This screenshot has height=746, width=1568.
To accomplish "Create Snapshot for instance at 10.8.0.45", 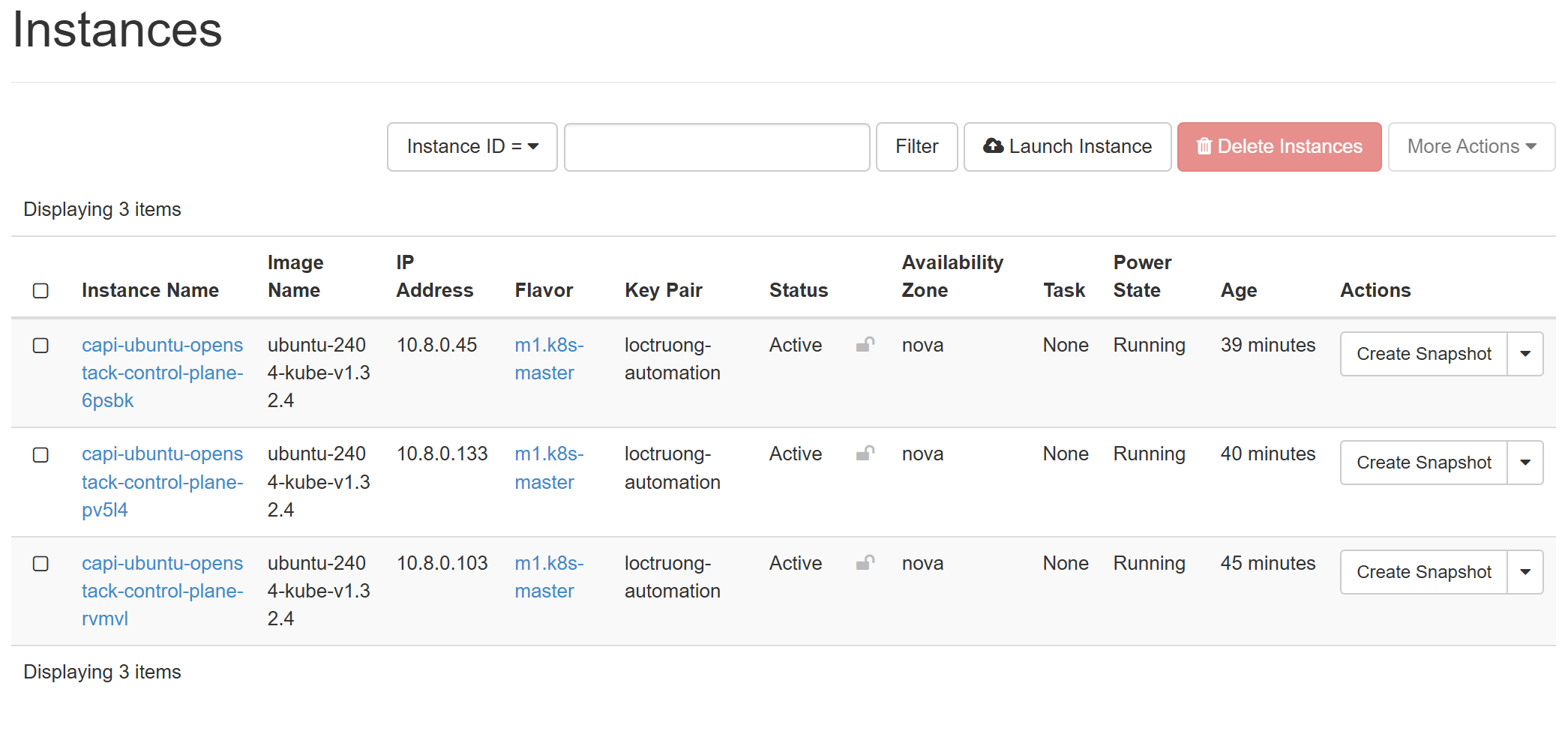I will click(x=1423, y=354).
